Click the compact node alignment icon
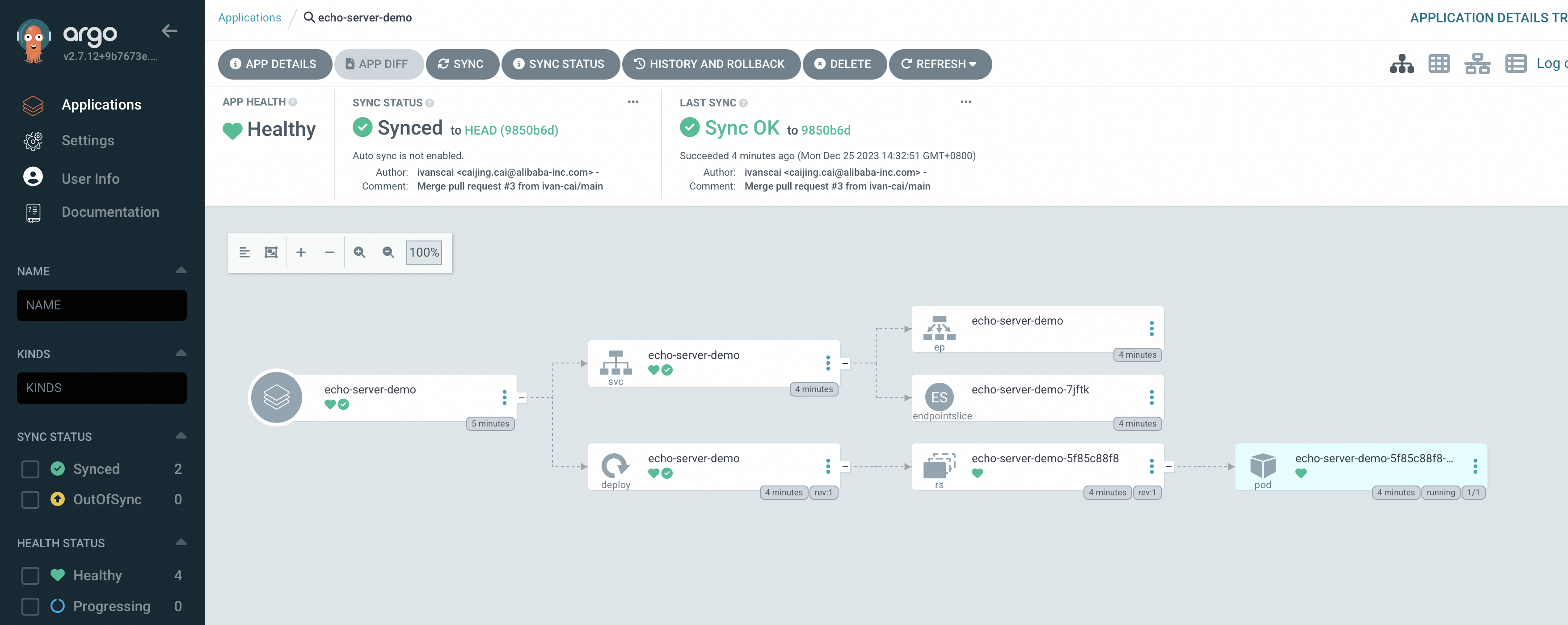 244,253
